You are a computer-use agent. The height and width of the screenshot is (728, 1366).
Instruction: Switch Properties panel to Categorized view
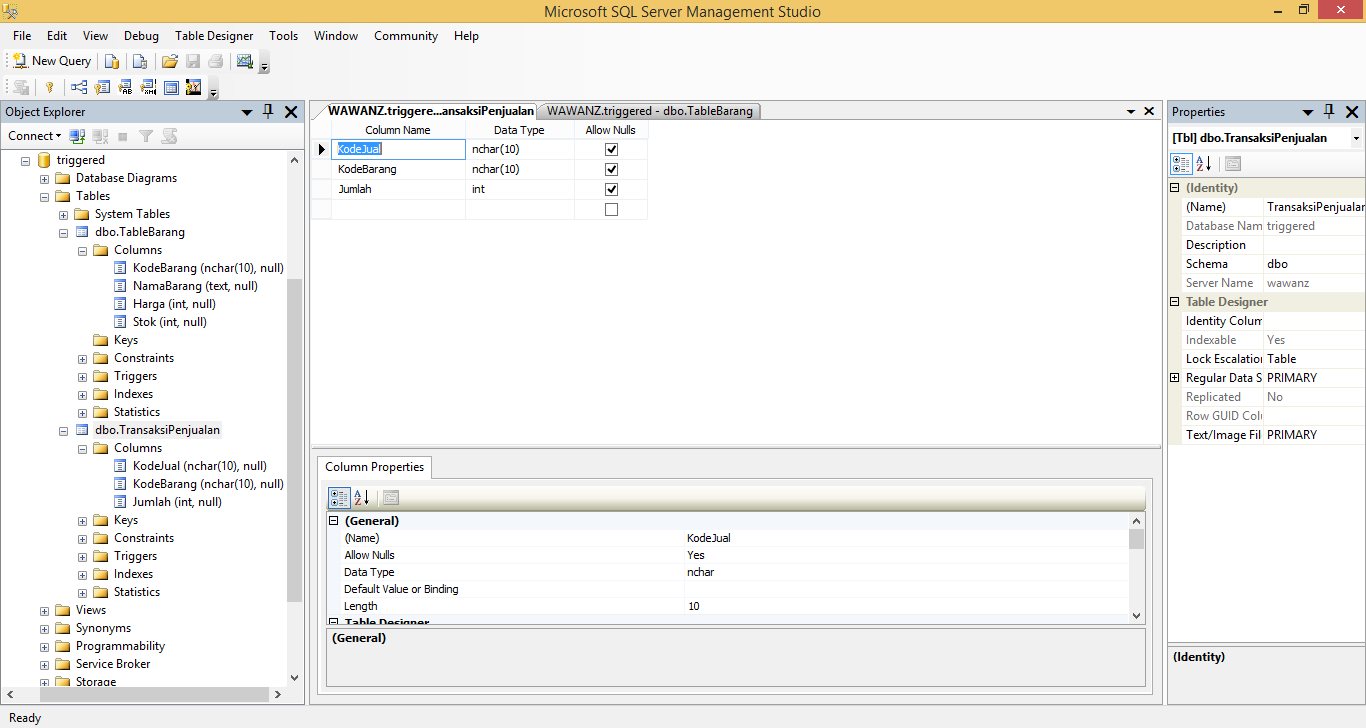[x=1181, y=164]
